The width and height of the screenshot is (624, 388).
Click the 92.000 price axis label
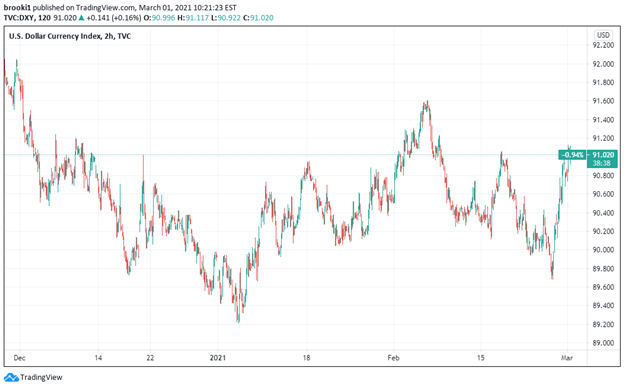click(x=603, y=64)
